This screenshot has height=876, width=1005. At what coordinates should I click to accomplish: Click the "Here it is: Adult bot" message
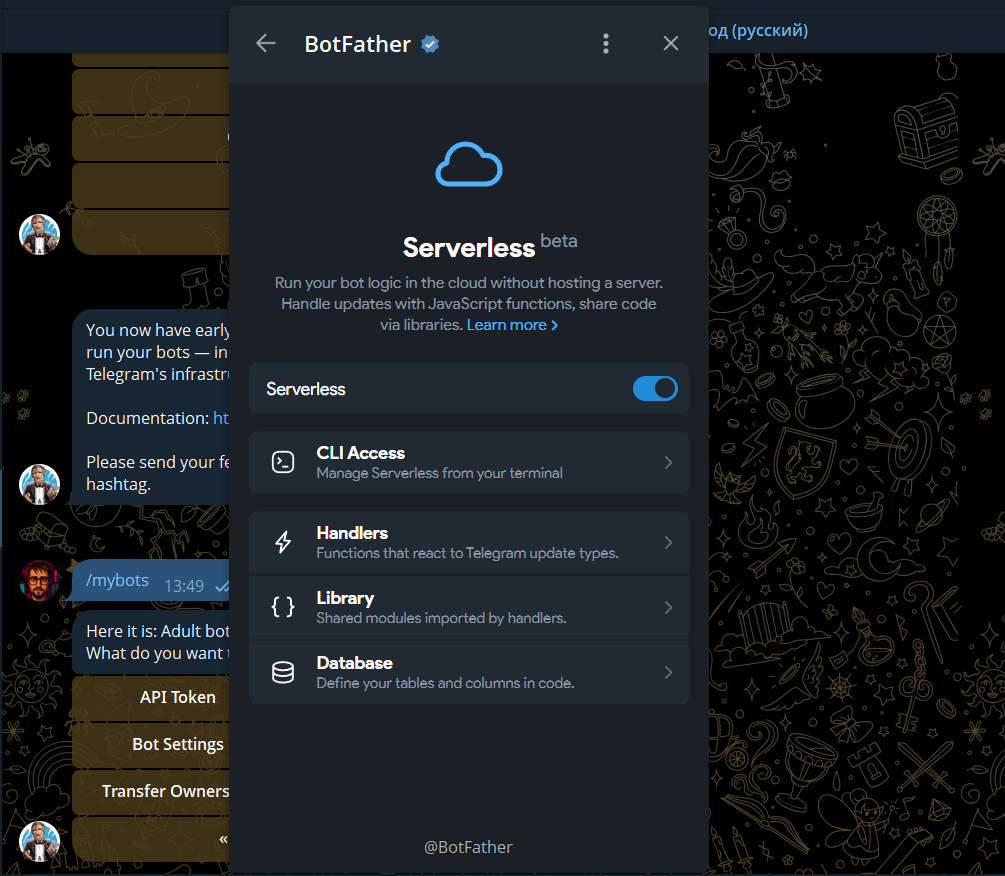pyautogui.click(x=151, y=642)
